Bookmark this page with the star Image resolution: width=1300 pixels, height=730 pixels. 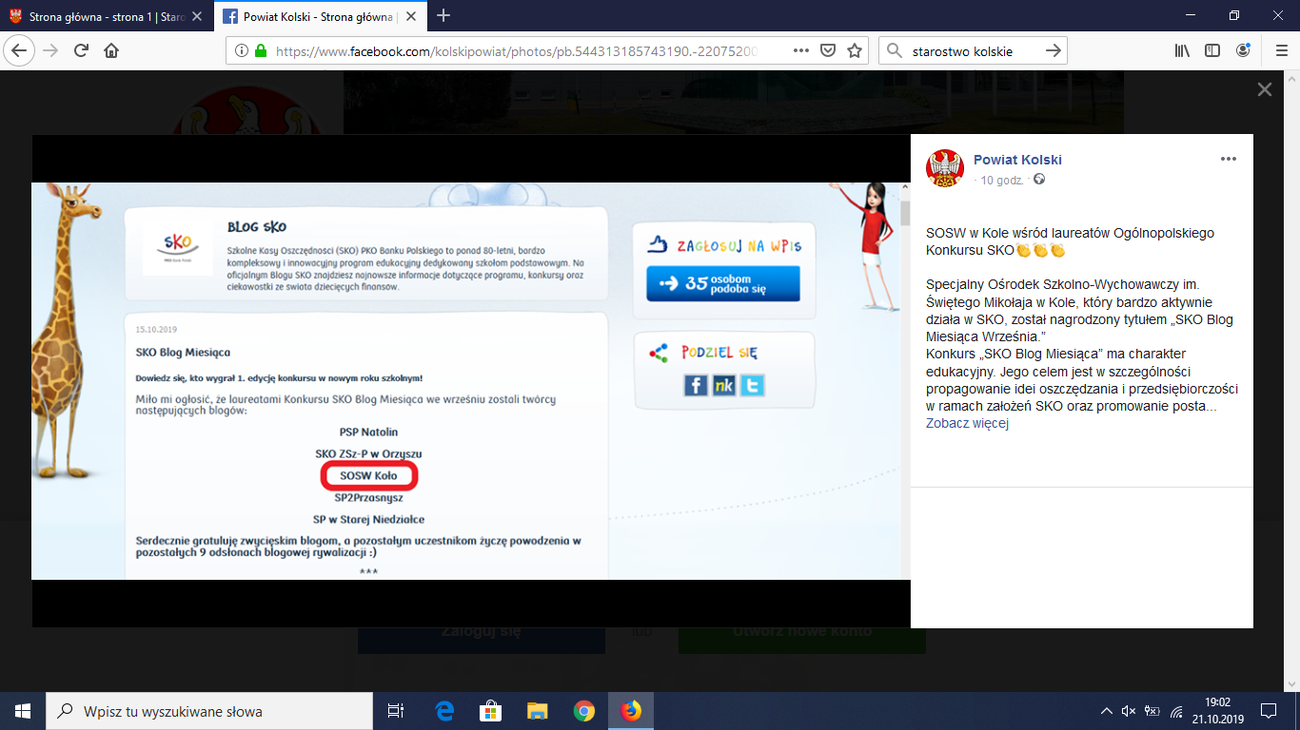pos(855,50)
